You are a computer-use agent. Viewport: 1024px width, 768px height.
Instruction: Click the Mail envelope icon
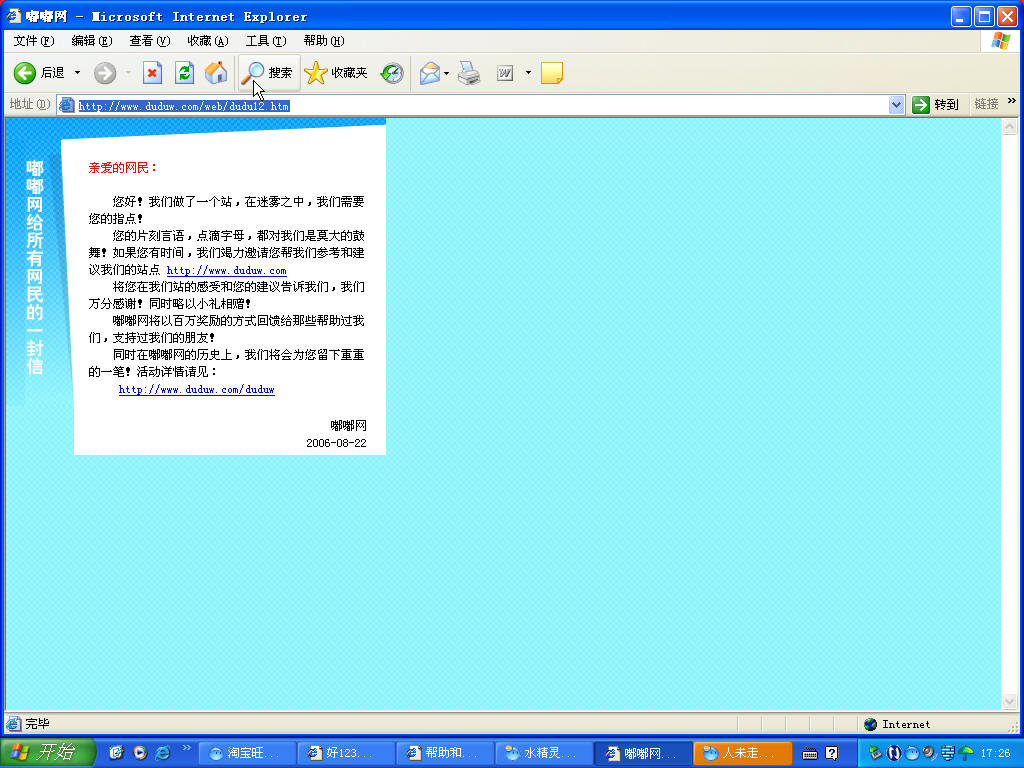430,72
